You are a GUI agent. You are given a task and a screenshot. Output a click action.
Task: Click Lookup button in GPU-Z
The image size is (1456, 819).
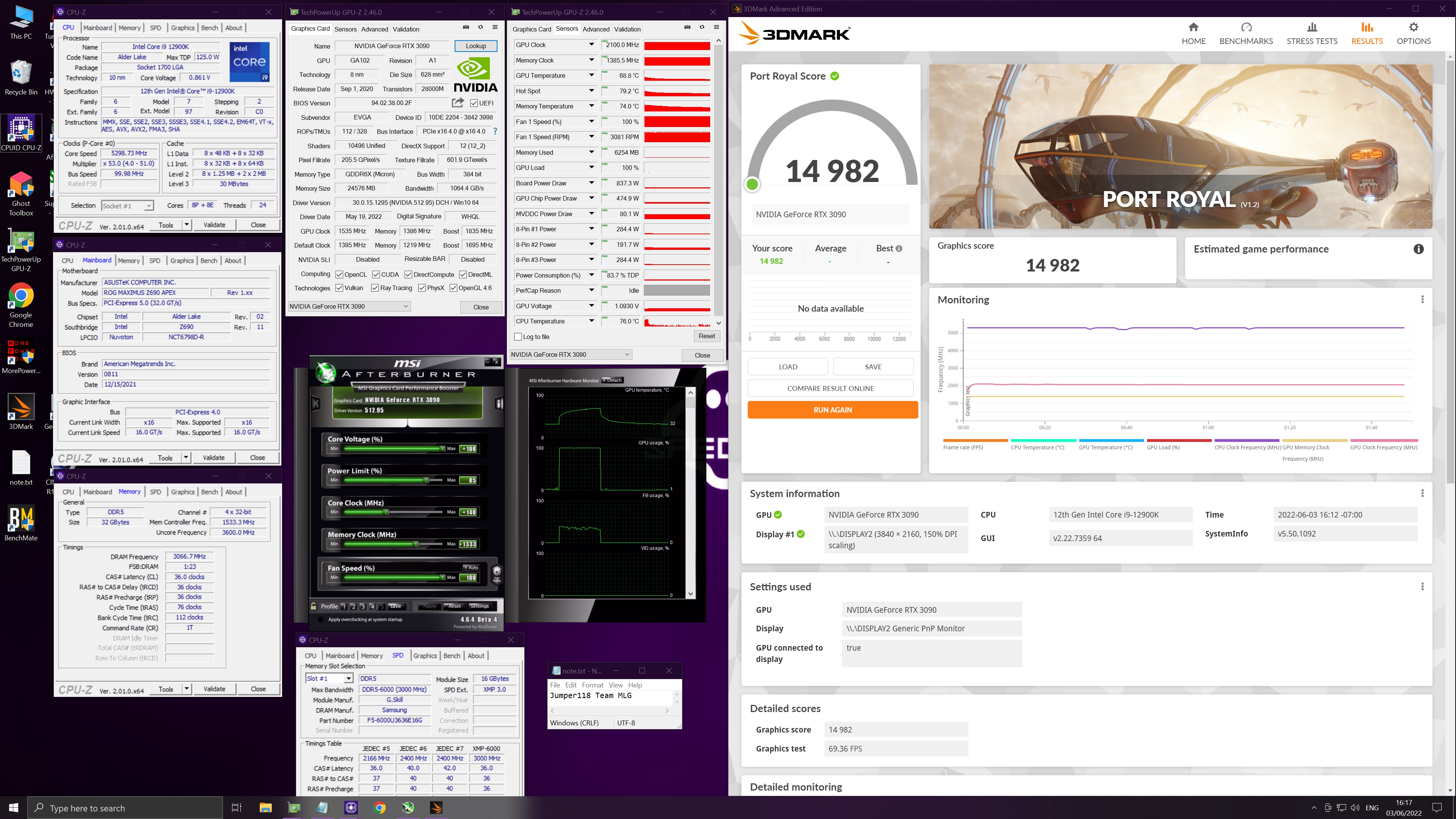coord(475,46)
